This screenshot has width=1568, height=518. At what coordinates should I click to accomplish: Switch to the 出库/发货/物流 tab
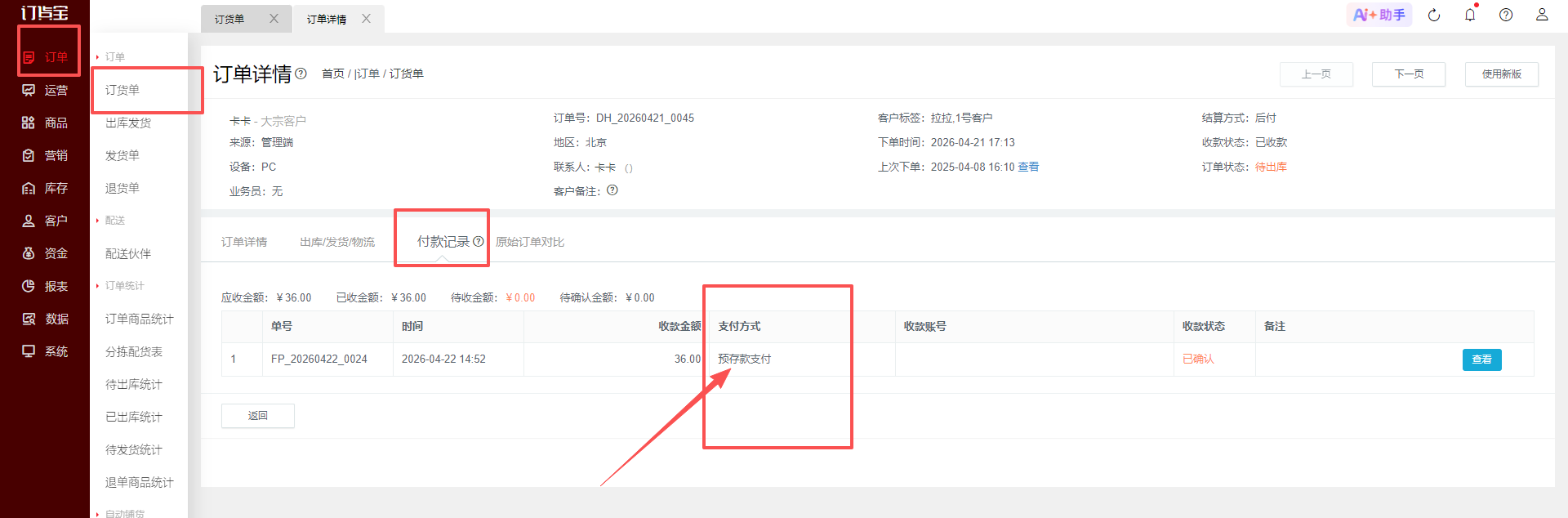(x=337, y=242)
